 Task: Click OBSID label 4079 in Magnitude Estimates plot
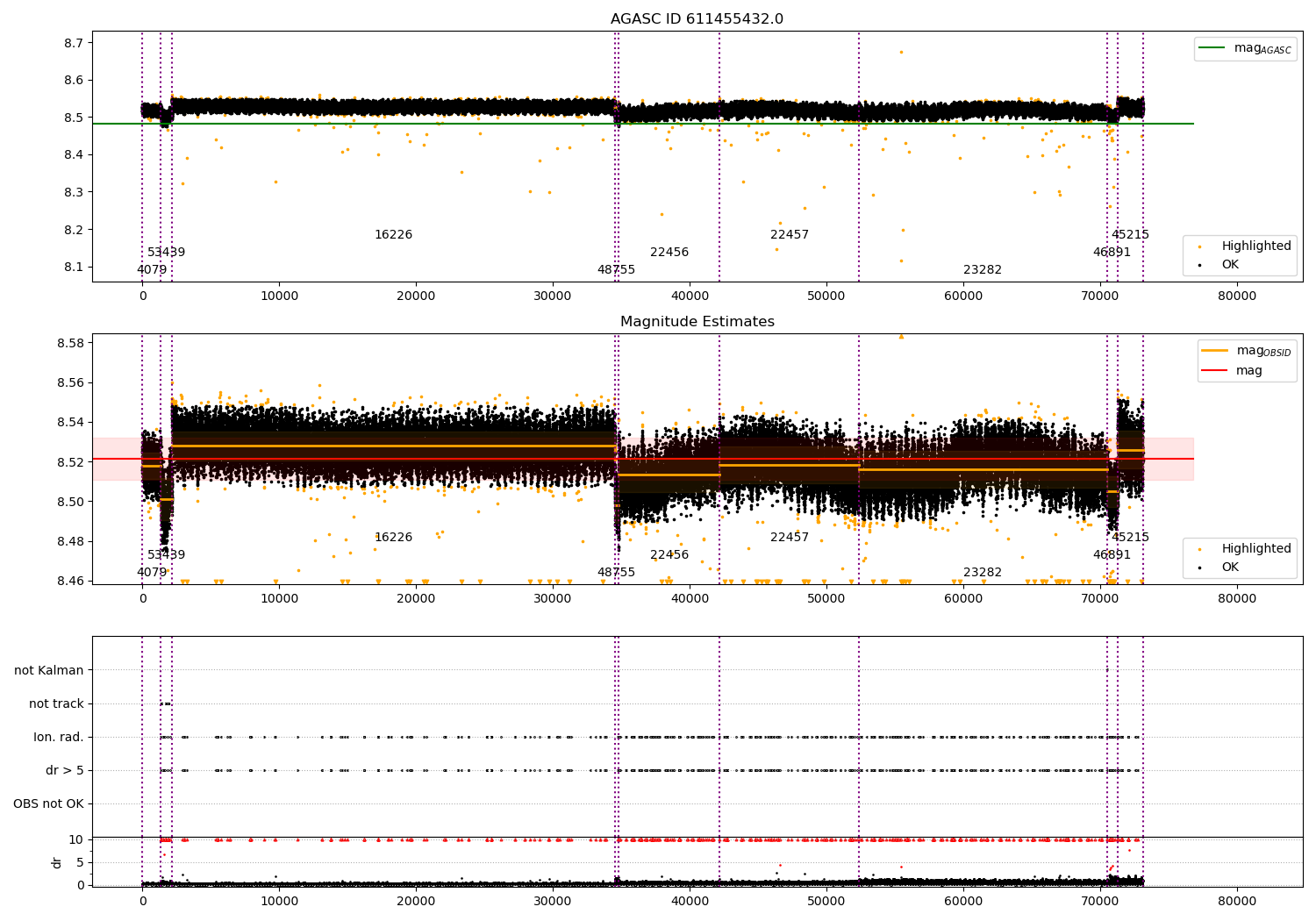(152, 573)
